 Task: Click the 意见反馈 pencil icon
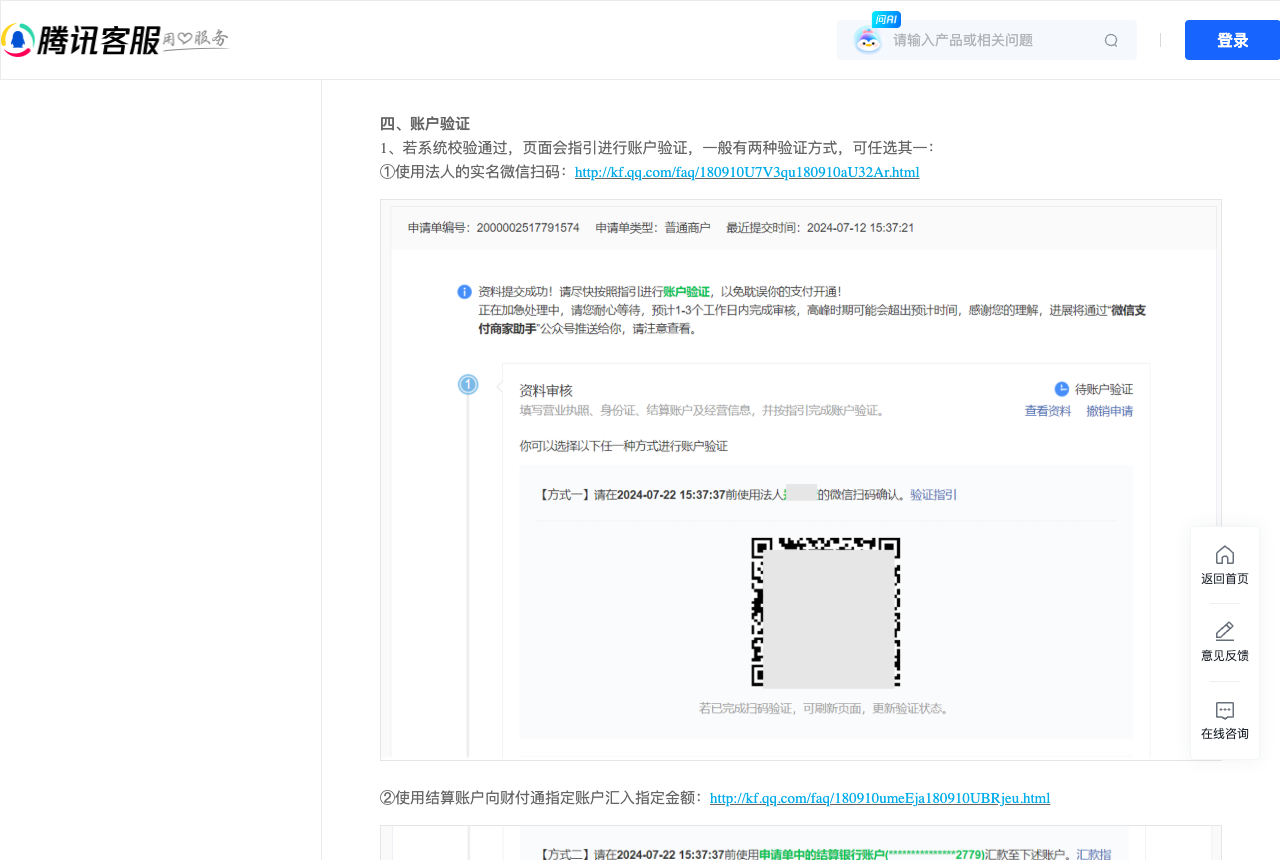pyautogui.click(x=1225, y=631)
